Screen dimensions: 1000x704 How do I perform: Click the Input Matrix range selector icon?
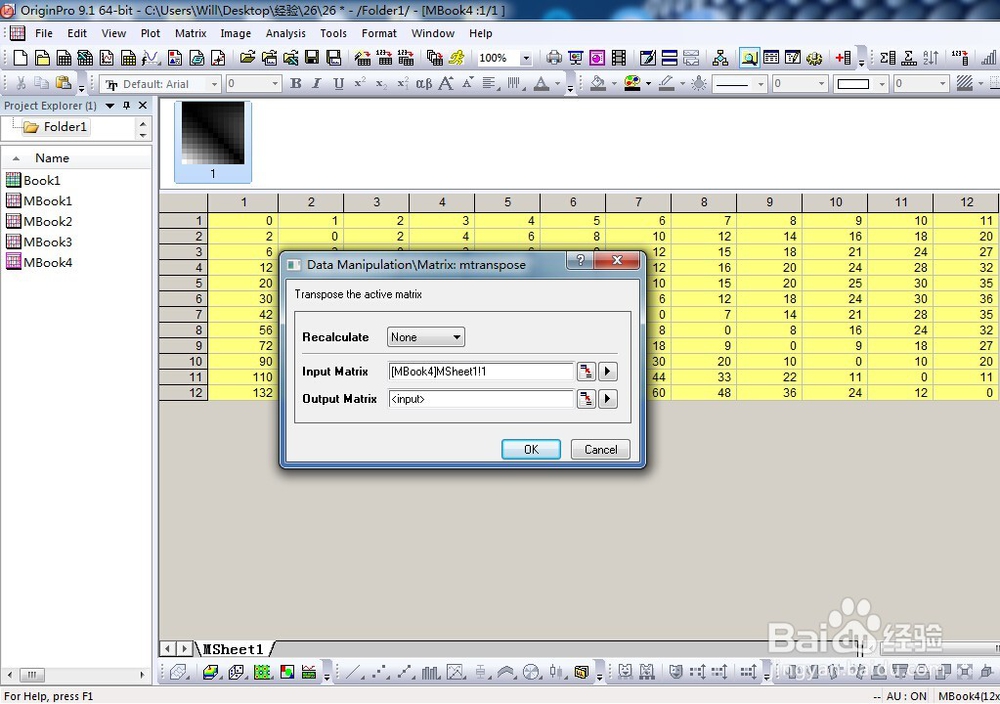(x=585, y=372)
